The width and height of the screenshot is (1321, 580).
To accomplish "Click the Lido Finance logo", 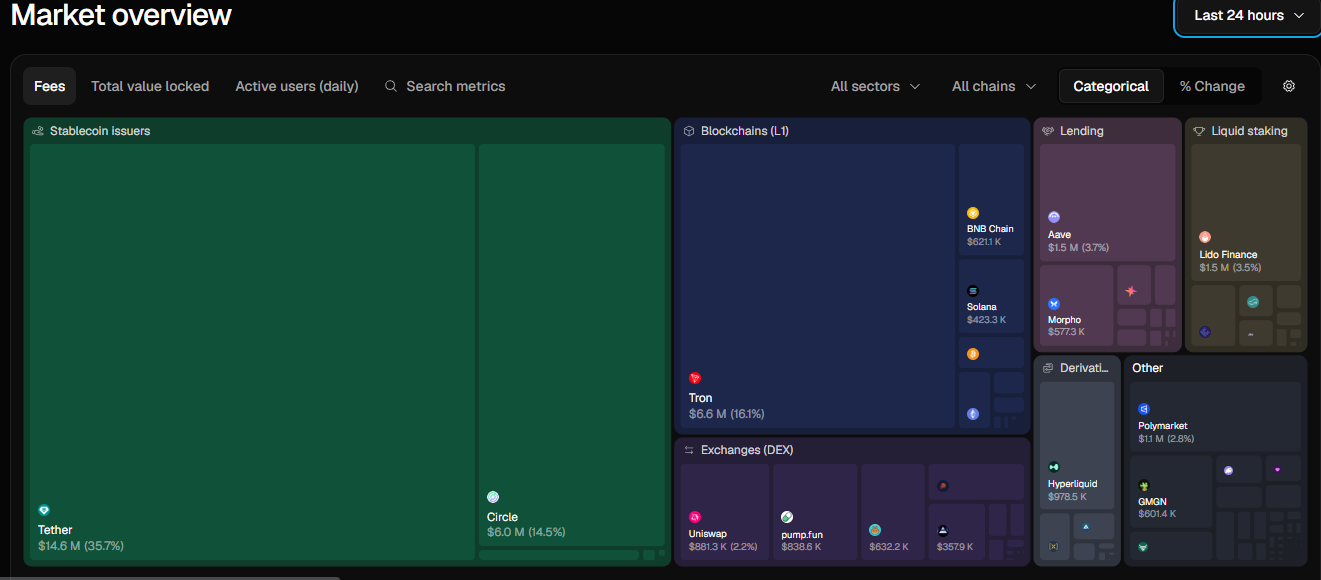I will pos(1205,237).
